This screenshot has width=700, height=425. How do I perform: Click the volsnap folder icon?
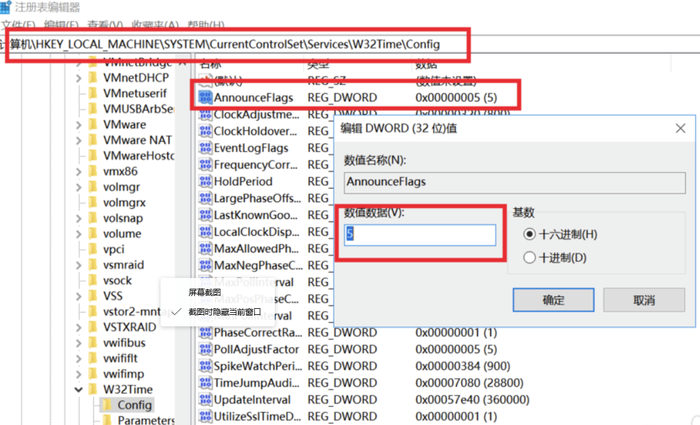click(93, 218)
